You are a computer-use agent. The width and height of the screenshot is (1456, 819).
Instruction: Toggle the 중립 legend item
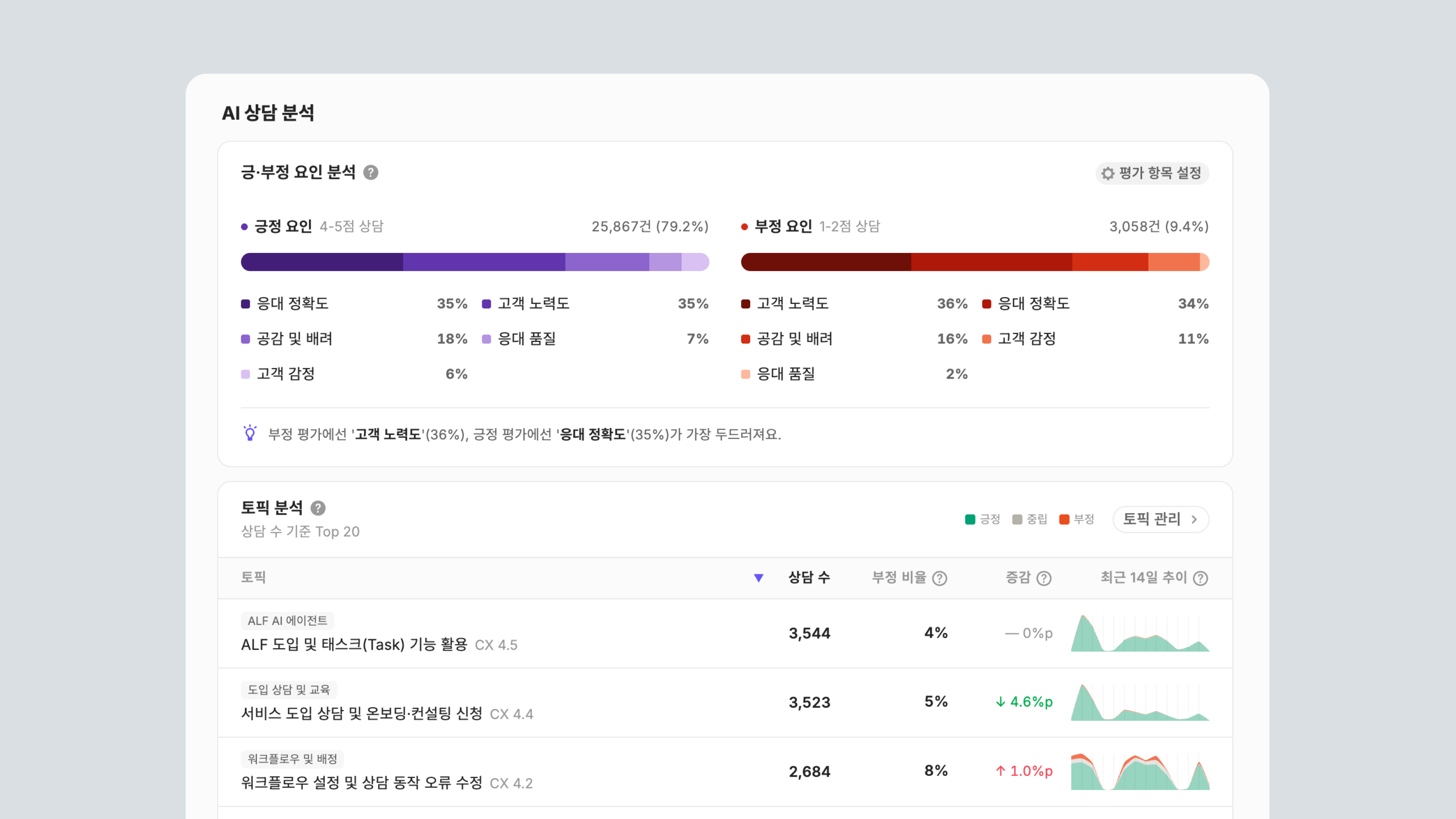pyautogui.click(x=1030, y=519)
